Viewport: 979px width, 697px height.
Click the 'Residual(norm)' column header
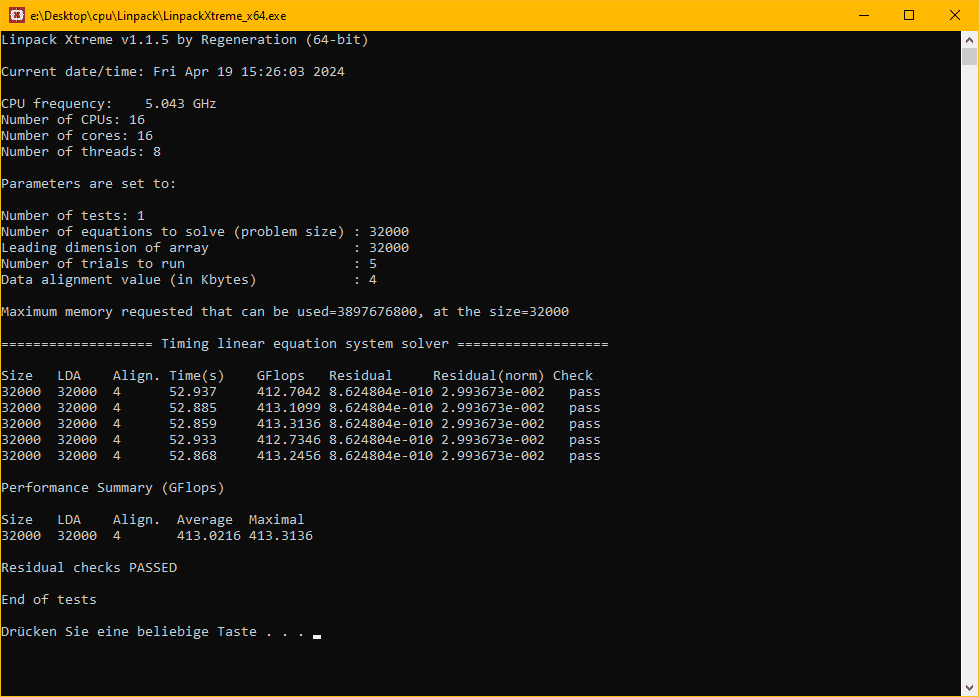pos(488,376)
